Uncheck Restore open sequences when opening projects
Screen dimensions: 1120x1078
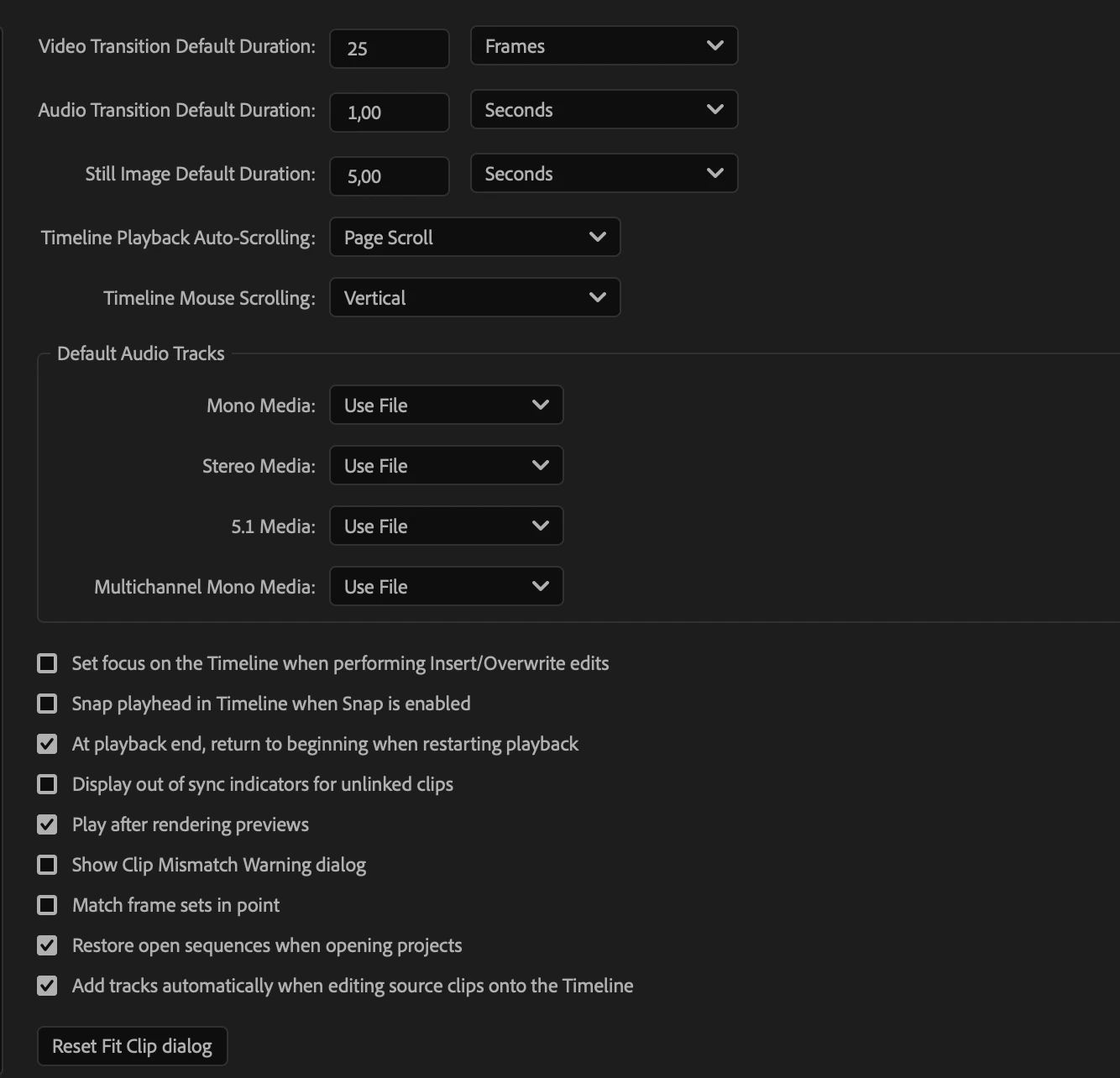(47, 945)
